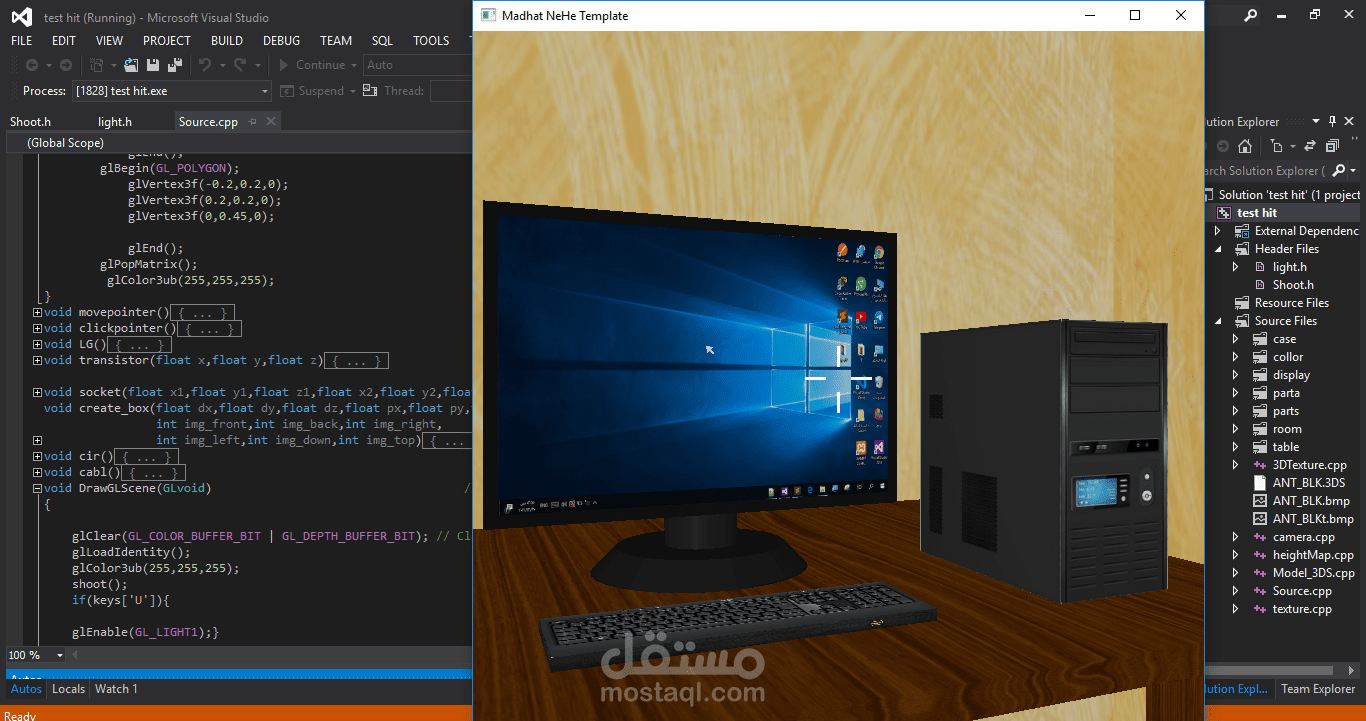Switch to the Shoot.h editor tab
This screenshot has width=1366, height=721.
pyautogui.click(x=31, y=122)
